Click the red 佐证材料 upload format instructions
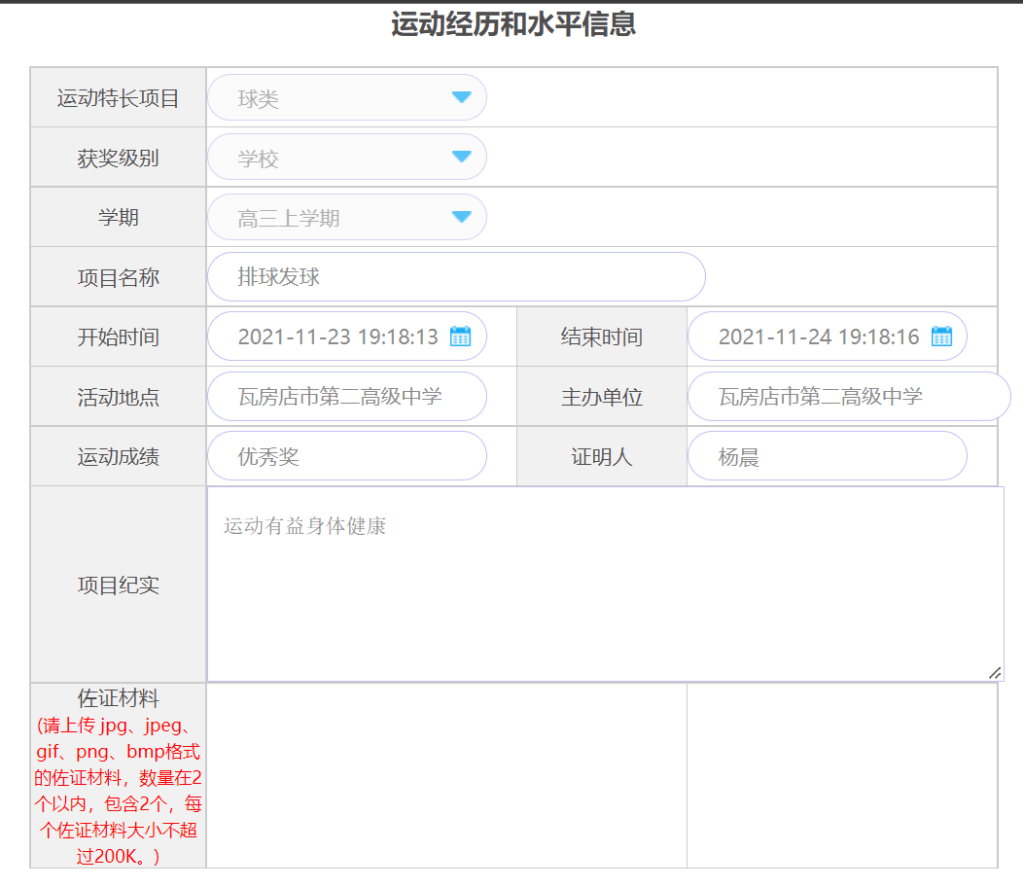Image resolution: width=1023 pixels, height=887 pixels. [118, 790]
